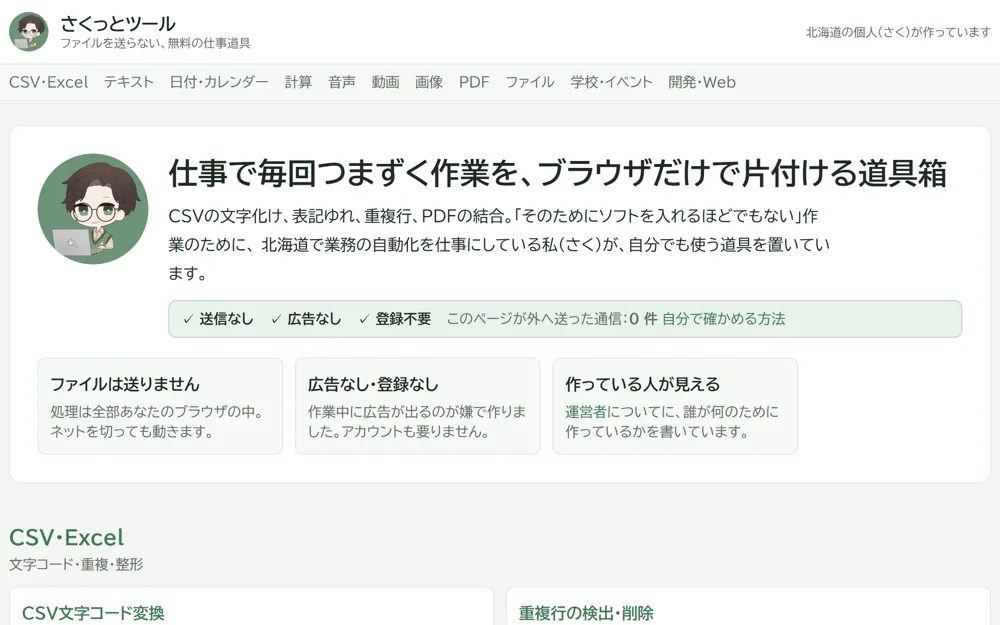Image resolution: width=1000 pixels, height=625 pixels.
Task: Select the ファイル nav item
Action: 530,82
